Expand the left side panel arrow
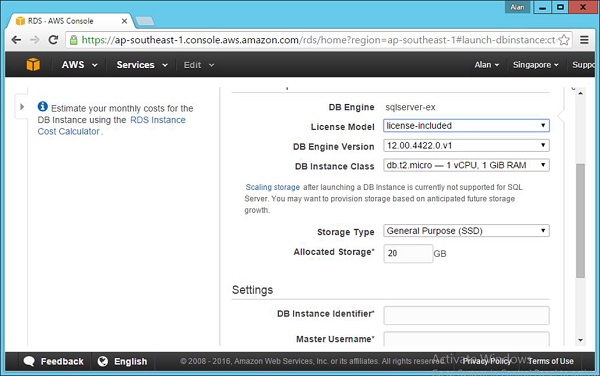The width and height of the screenshot is (600, 376). pos(22,107)
